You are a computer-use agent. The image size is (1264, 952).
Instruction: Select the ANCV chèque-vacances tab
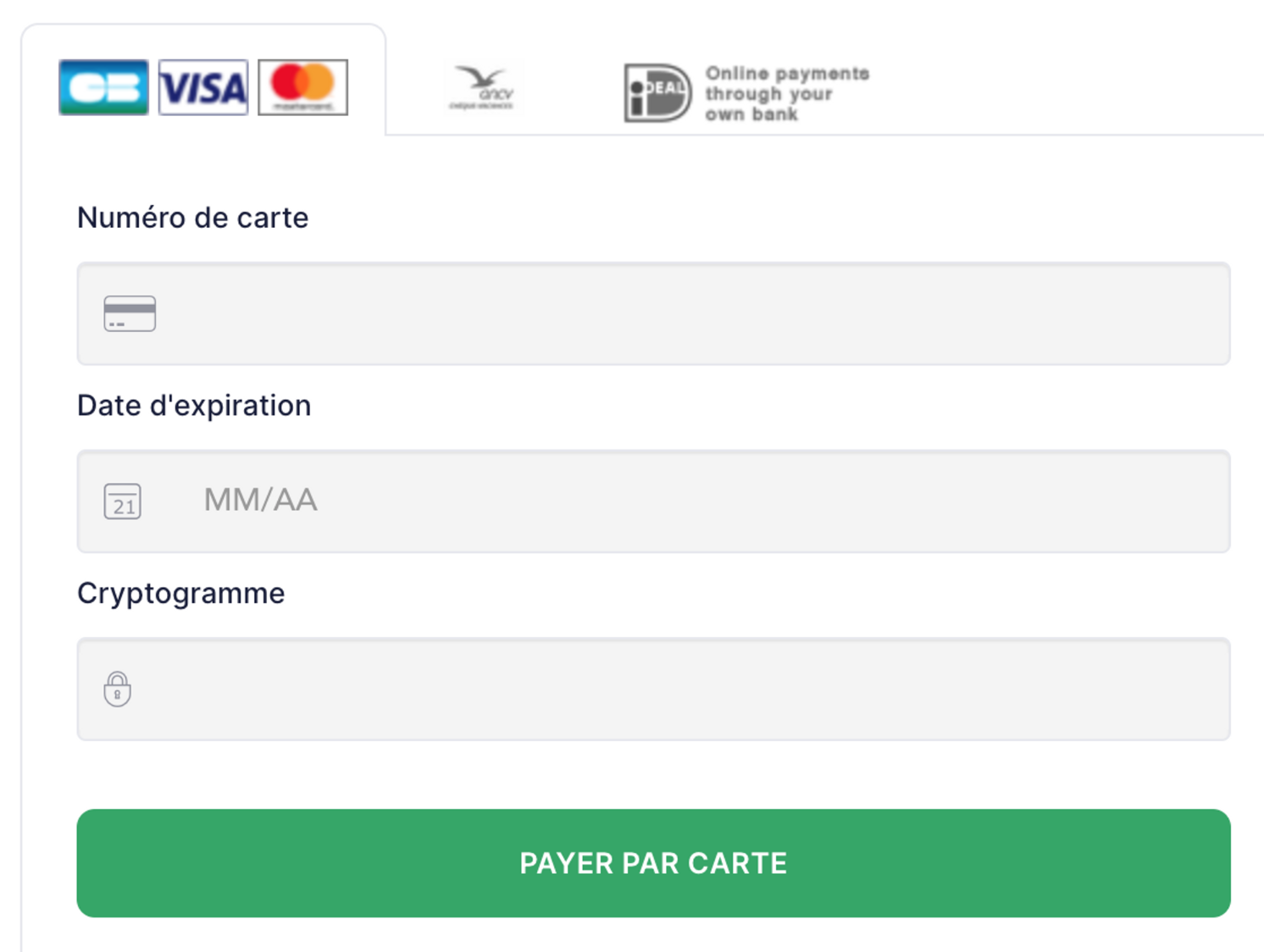(x=482, y=88)
